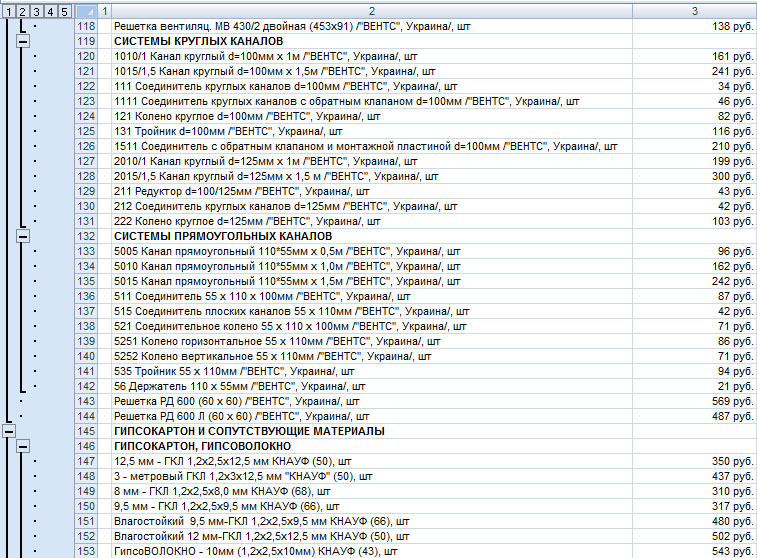Click outline level 4 button
This screenshot has height=558, width=757.
(x=51, y=11)
